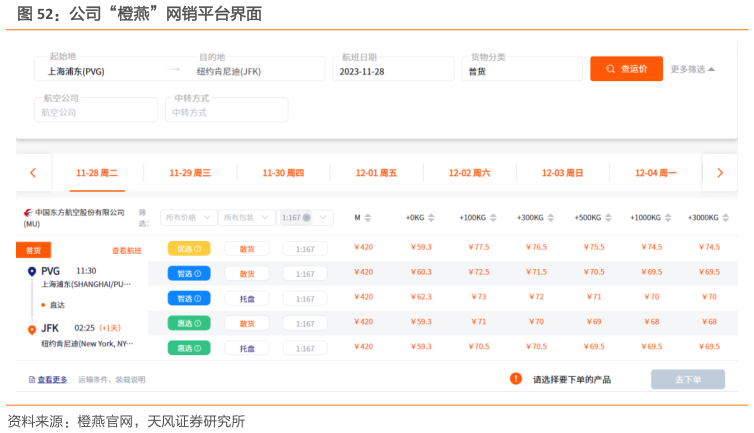Click the 1:167 box in the 优选 row
This screenshot has width=754, height=433.
[305, 249]
